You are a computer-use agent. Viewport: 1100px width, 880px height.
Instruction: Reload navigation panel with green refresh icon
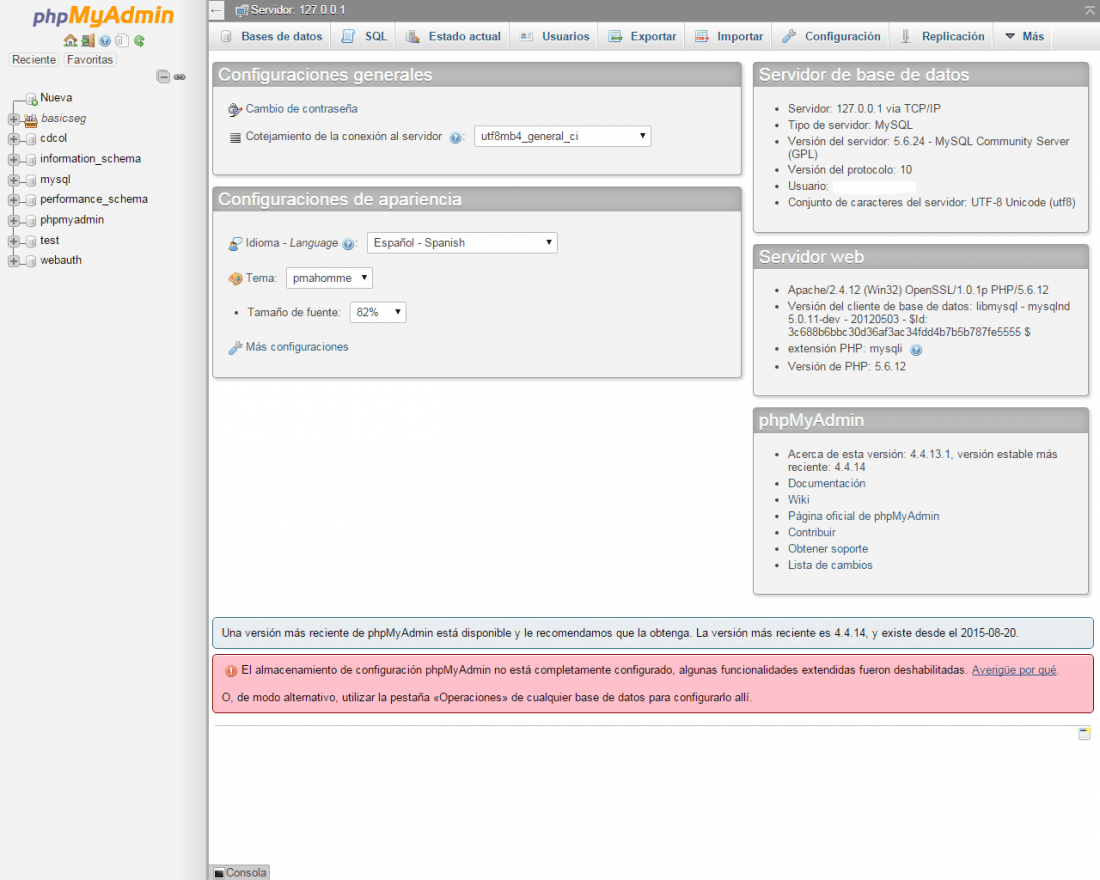click(x=139, y=41)
